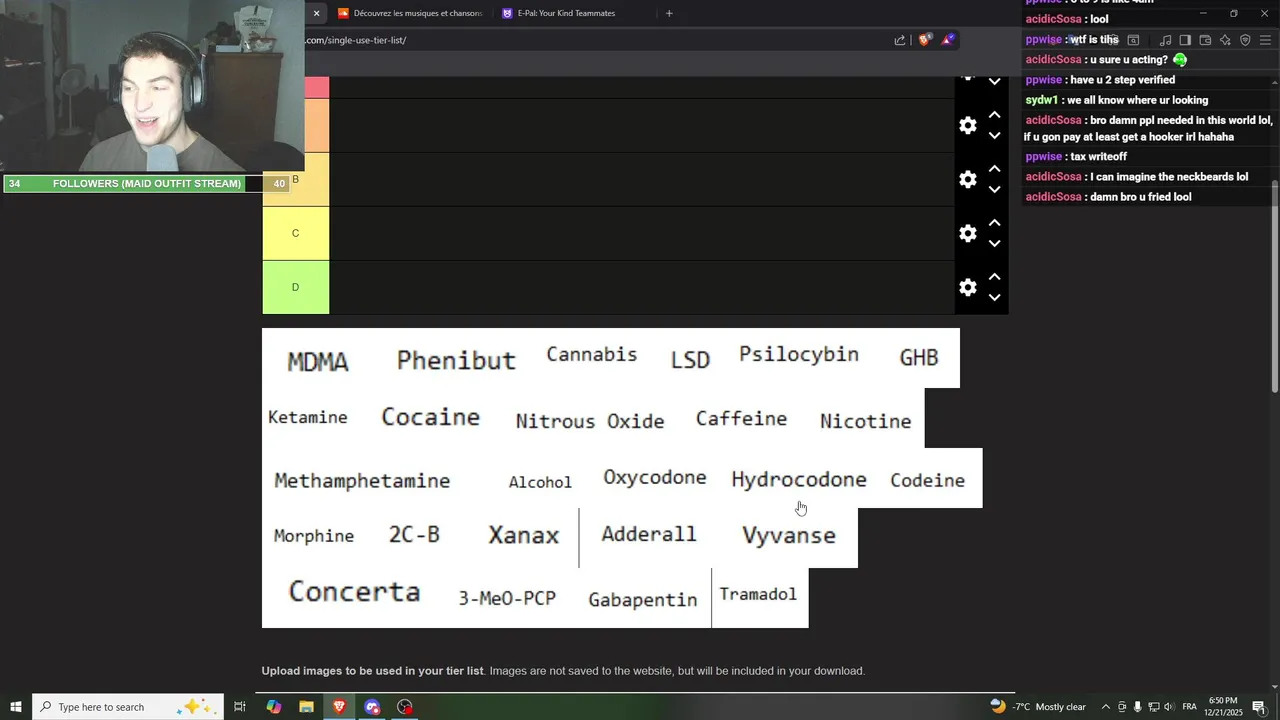Click the green D tier label
The width and height of the screenshot is (1280, 720).
point(296,287)
